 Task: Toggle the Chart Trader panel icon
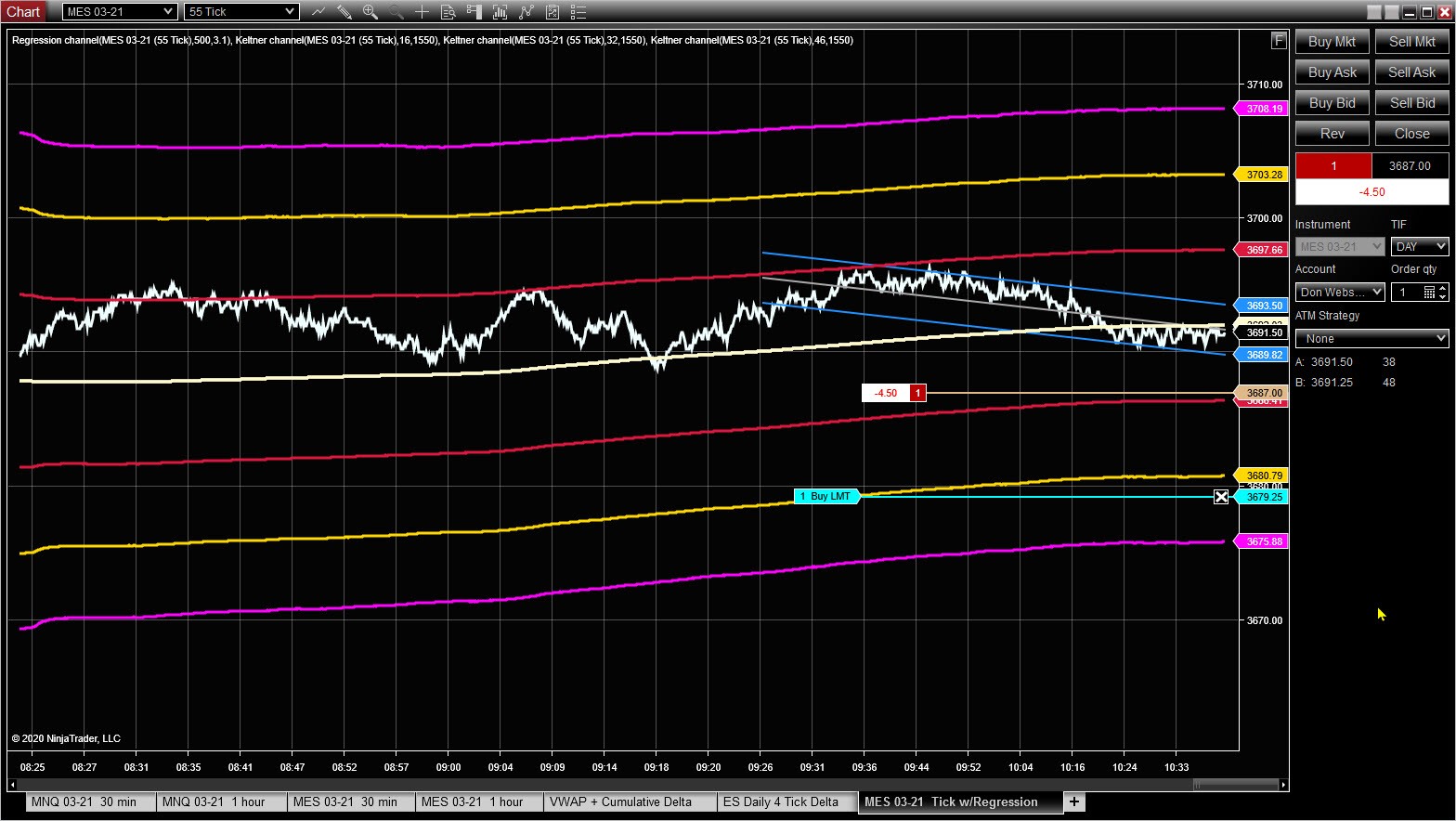[474, 12]
